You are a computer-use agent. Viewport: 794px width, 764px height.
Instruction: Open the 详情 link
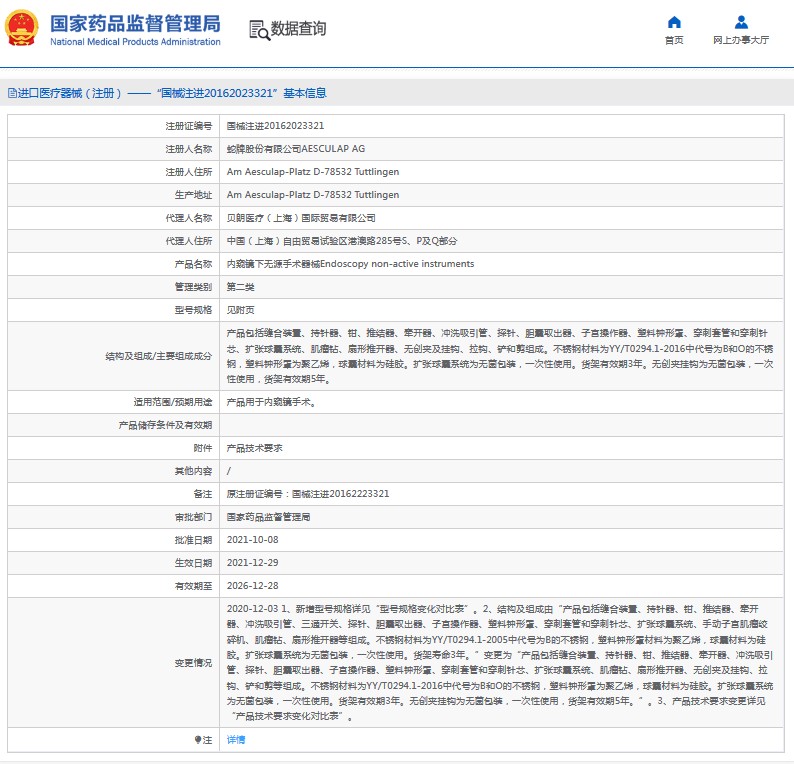point(236,740)
